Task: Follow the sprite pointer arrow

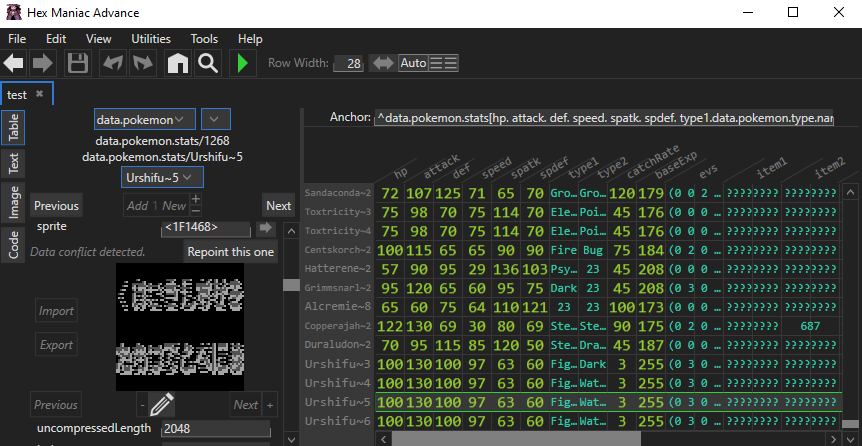Action: 266,228
